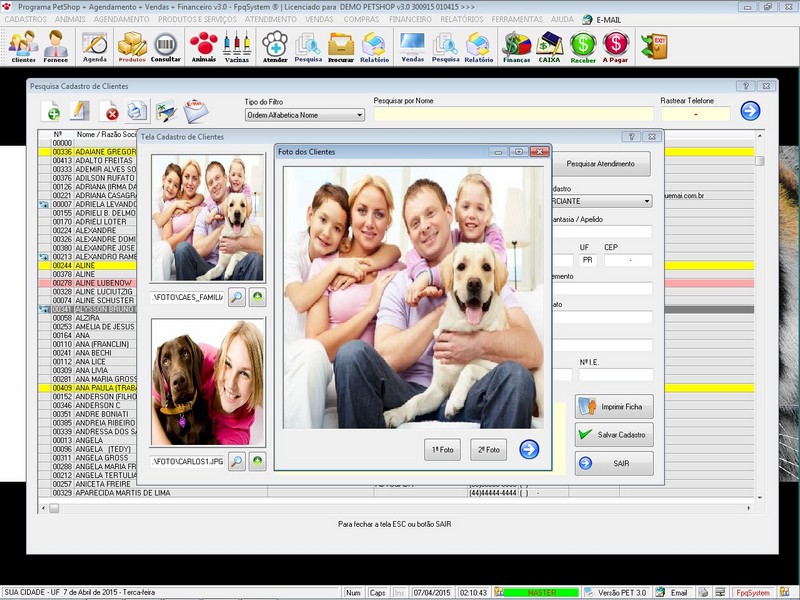Click green add button beside CARLOS1.JPG path

258,462
